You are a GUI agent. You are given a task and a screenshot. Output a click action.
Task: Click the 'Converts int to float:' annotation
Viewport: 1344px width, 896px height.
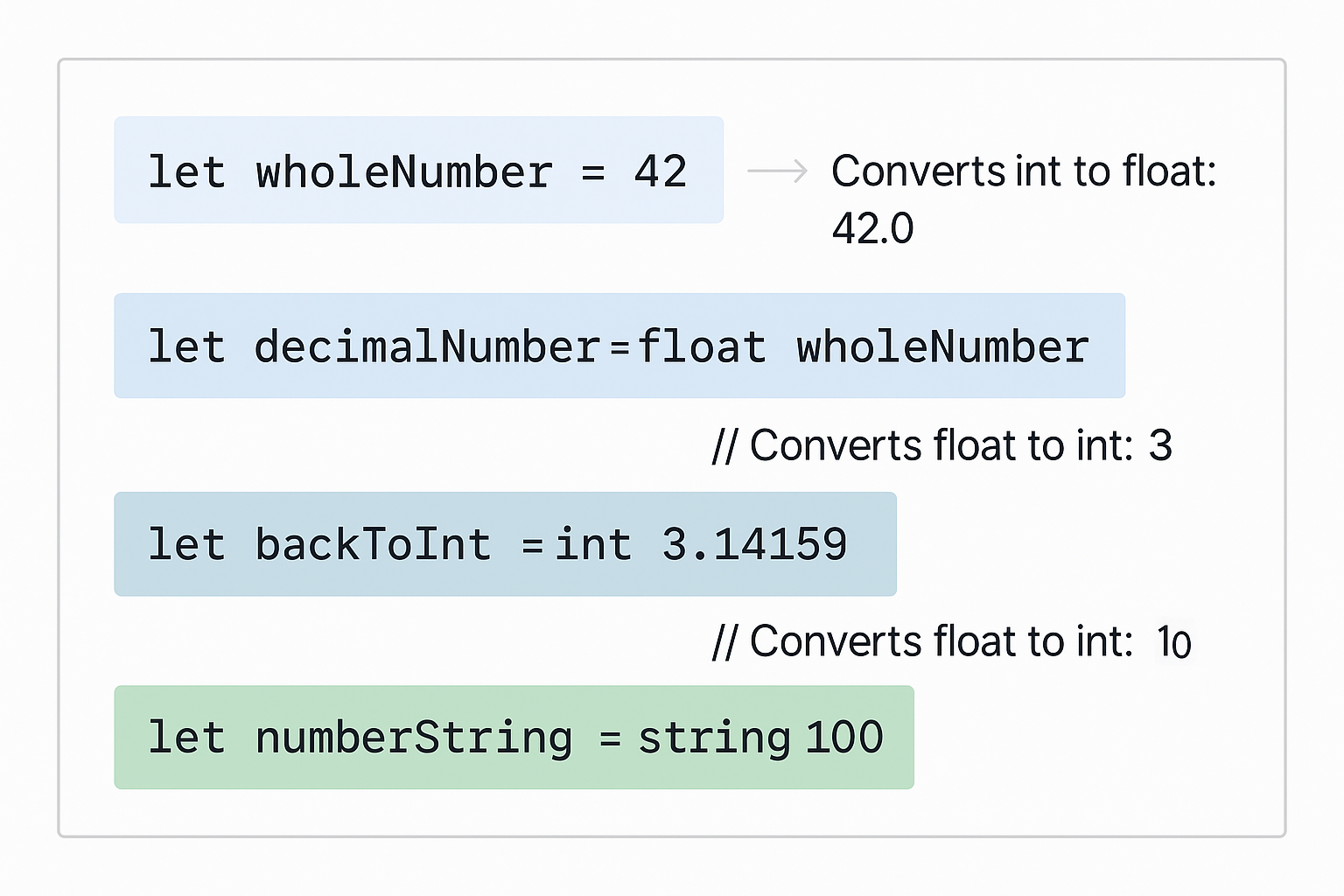pos(1023,171)
